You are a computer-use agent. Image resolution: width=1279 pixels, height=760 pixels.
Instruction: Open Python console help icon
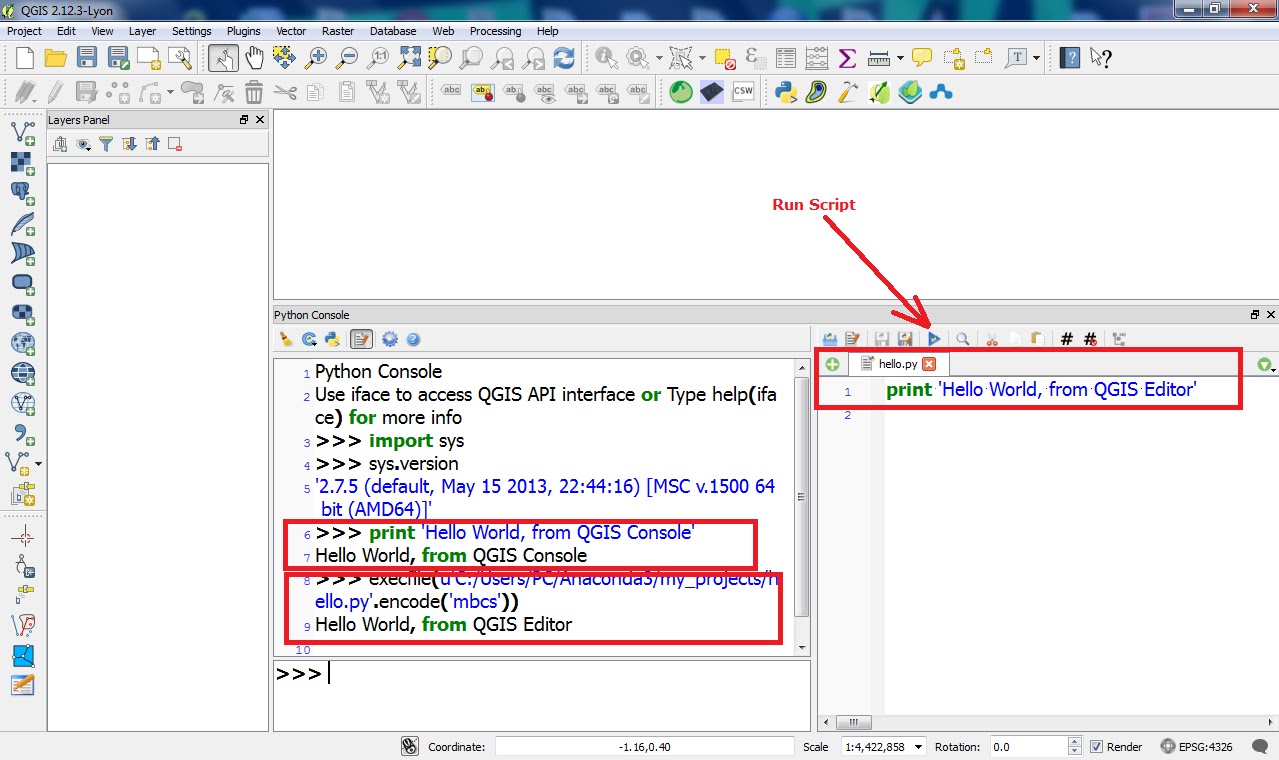tap(413, 339)
